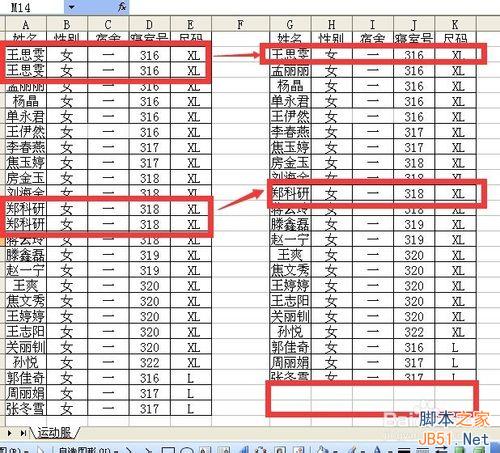
Task: Click cell 王婷婷 in column A
Action: click(26, 317)
